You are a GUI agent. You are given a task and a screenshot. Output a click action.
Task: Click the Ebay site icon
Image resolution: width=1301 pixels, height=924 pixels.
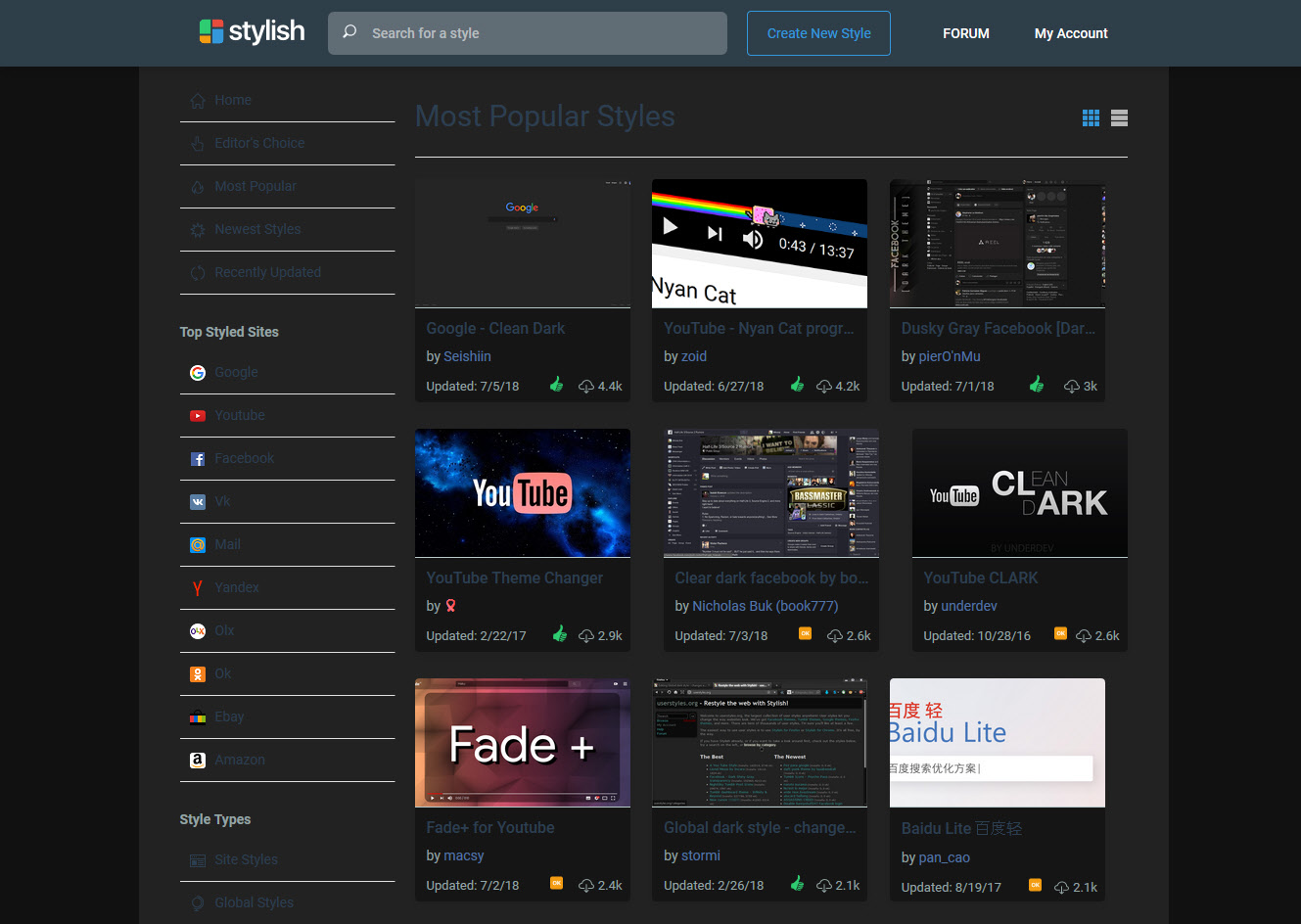(198, 716)
